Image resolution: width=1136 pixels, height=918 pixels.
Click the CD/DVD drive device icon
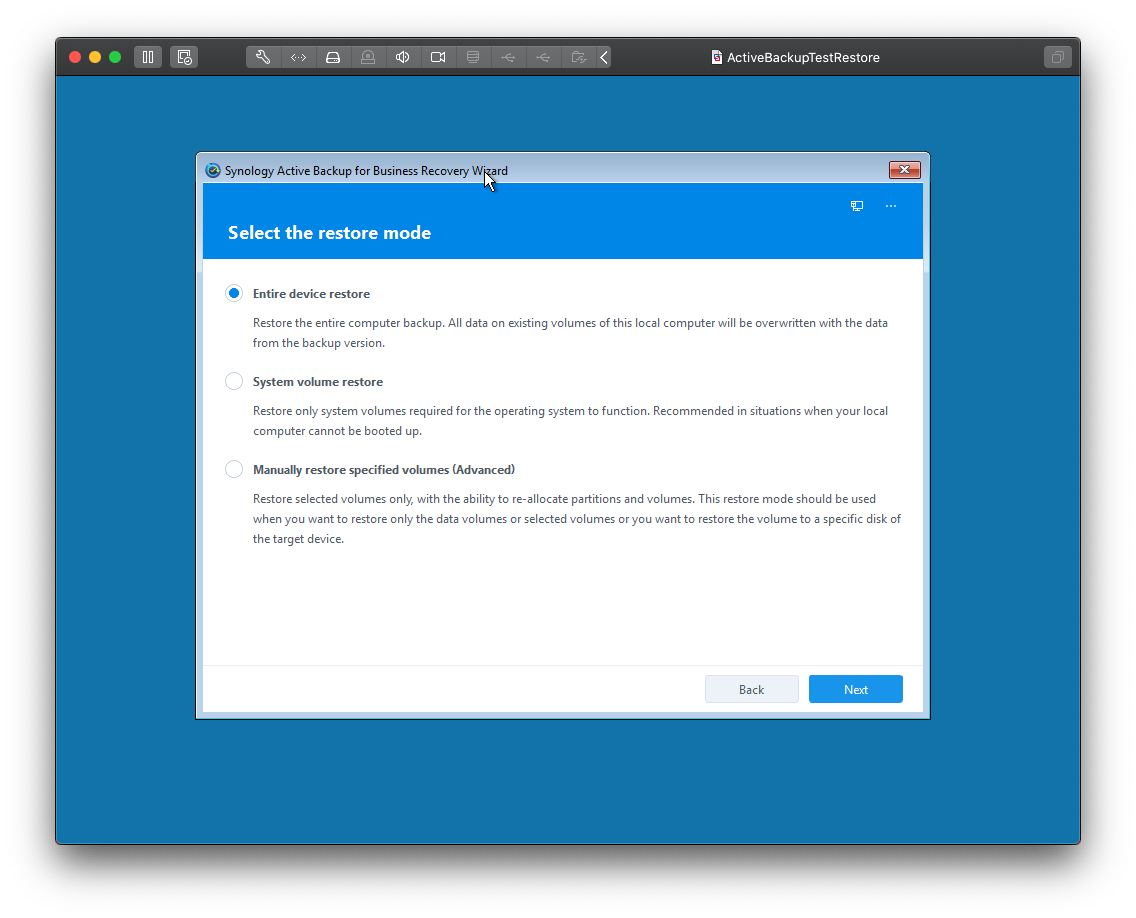coord(368,57)
